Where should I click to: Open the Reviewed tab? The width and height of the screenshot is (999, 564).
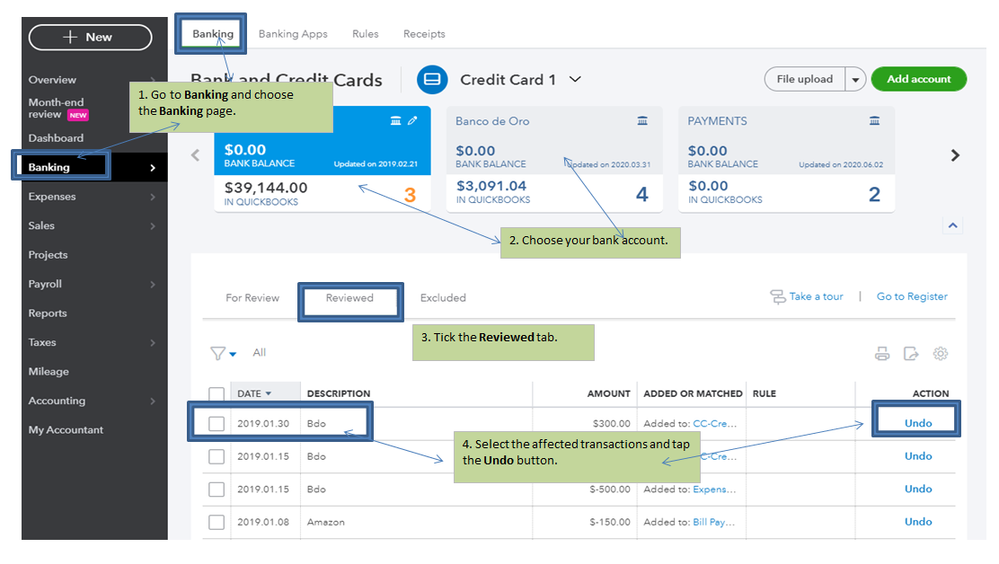(350, 298)
